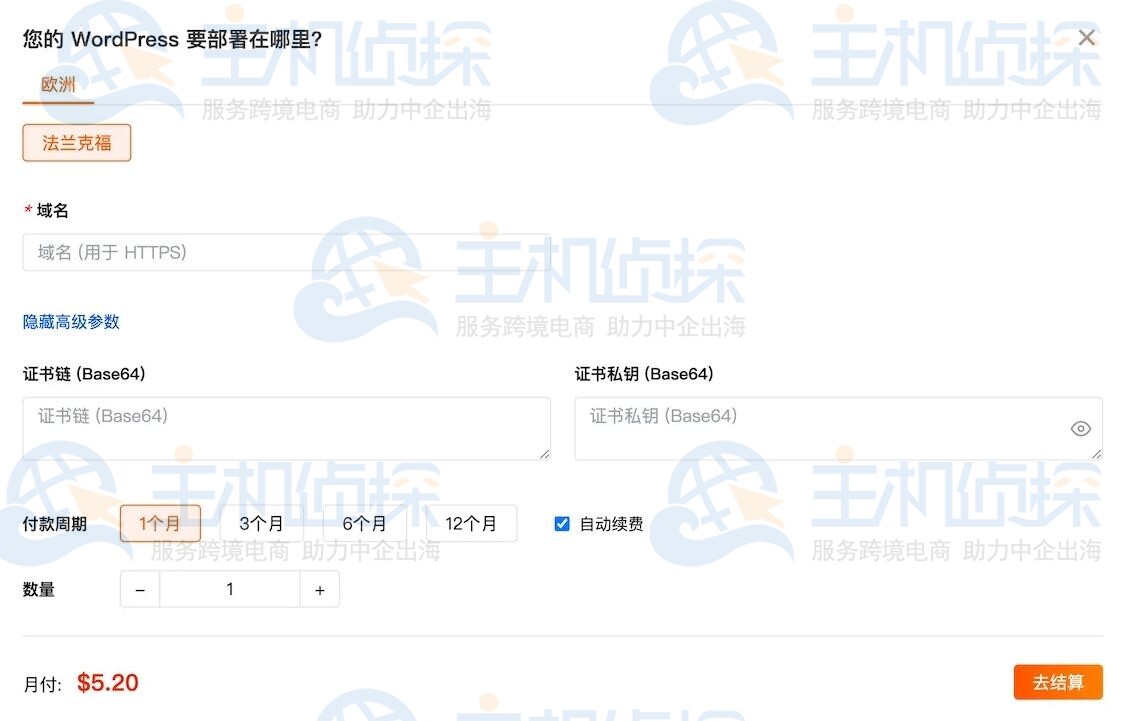Uncheck the 自动续费 auto-renewal checkbox
The image size is (1126, 721).
tap(562, 522)
